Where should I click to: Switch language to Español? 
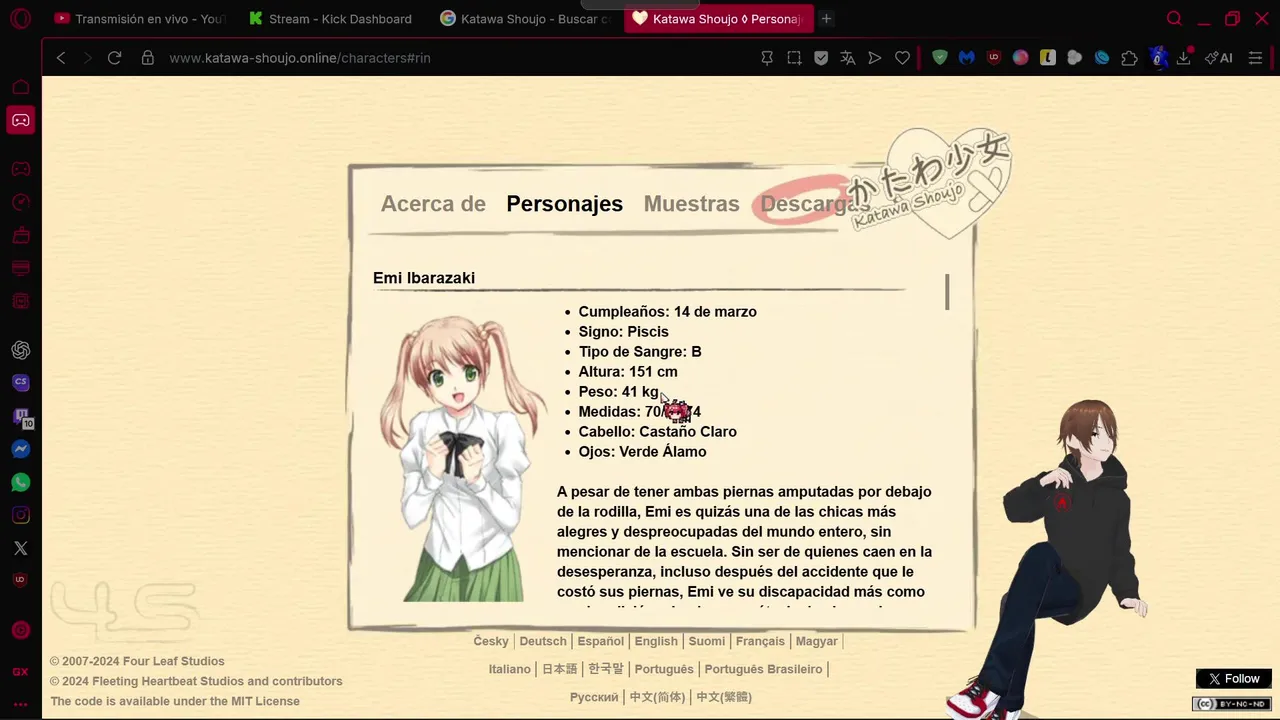601,641
